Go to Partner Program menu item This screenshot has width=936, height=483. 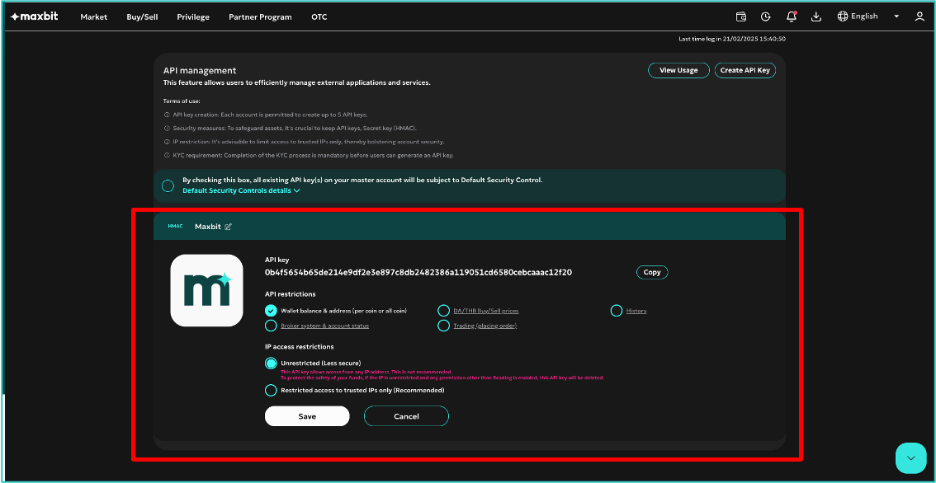259,17
